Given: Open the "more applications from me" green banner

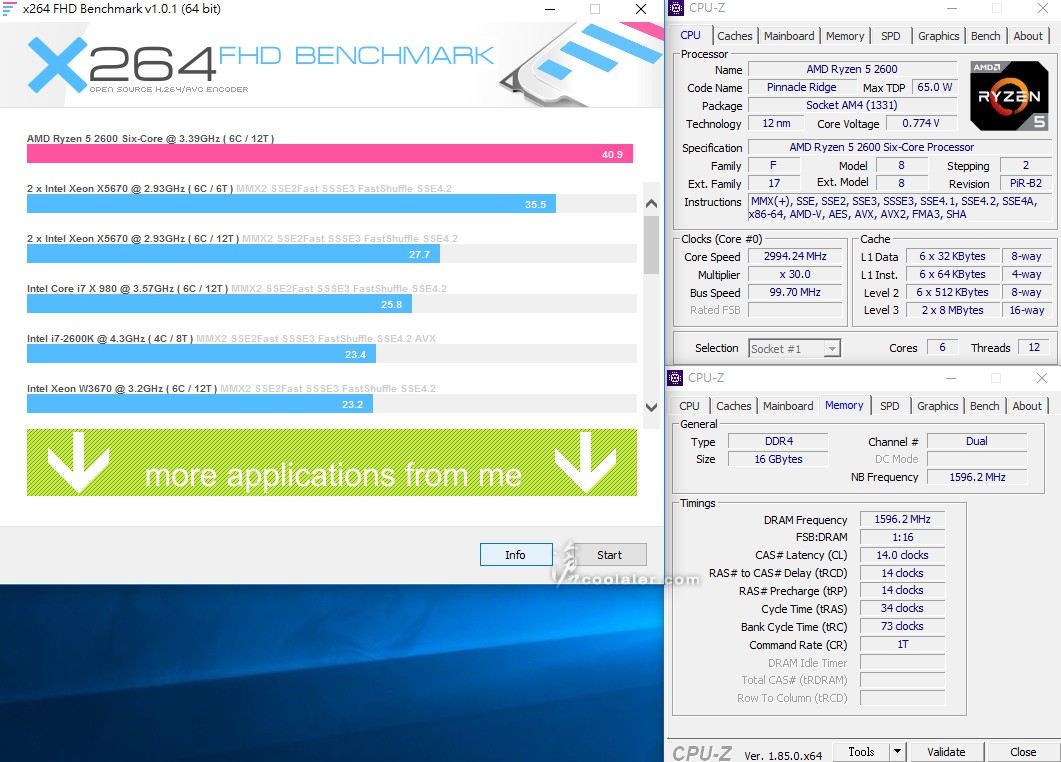Looking at the screenshot, I should [332, 462].
